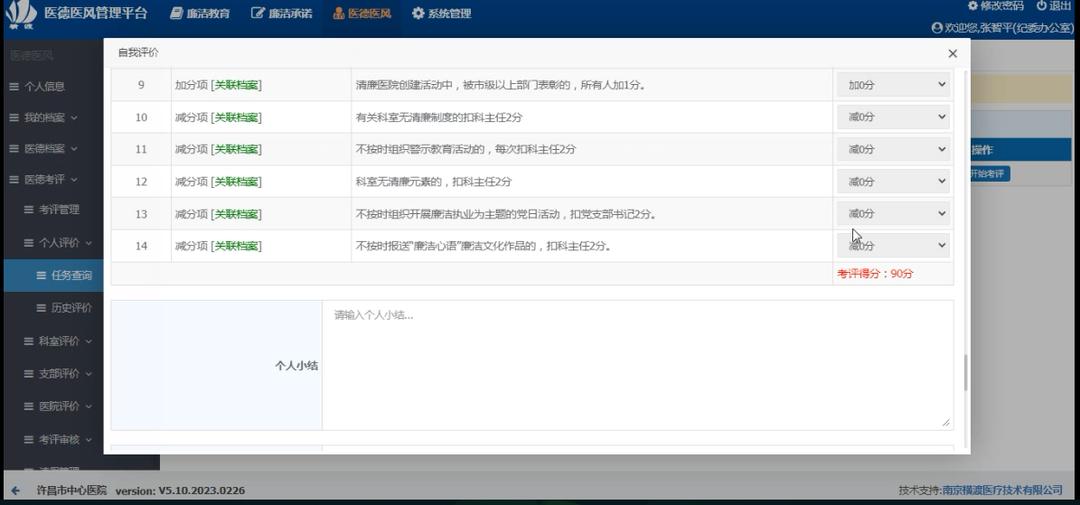Screen dimensions: 1080x505
Task: Collapse 个人评价 in the sidebar
Action: click(59, 243)
